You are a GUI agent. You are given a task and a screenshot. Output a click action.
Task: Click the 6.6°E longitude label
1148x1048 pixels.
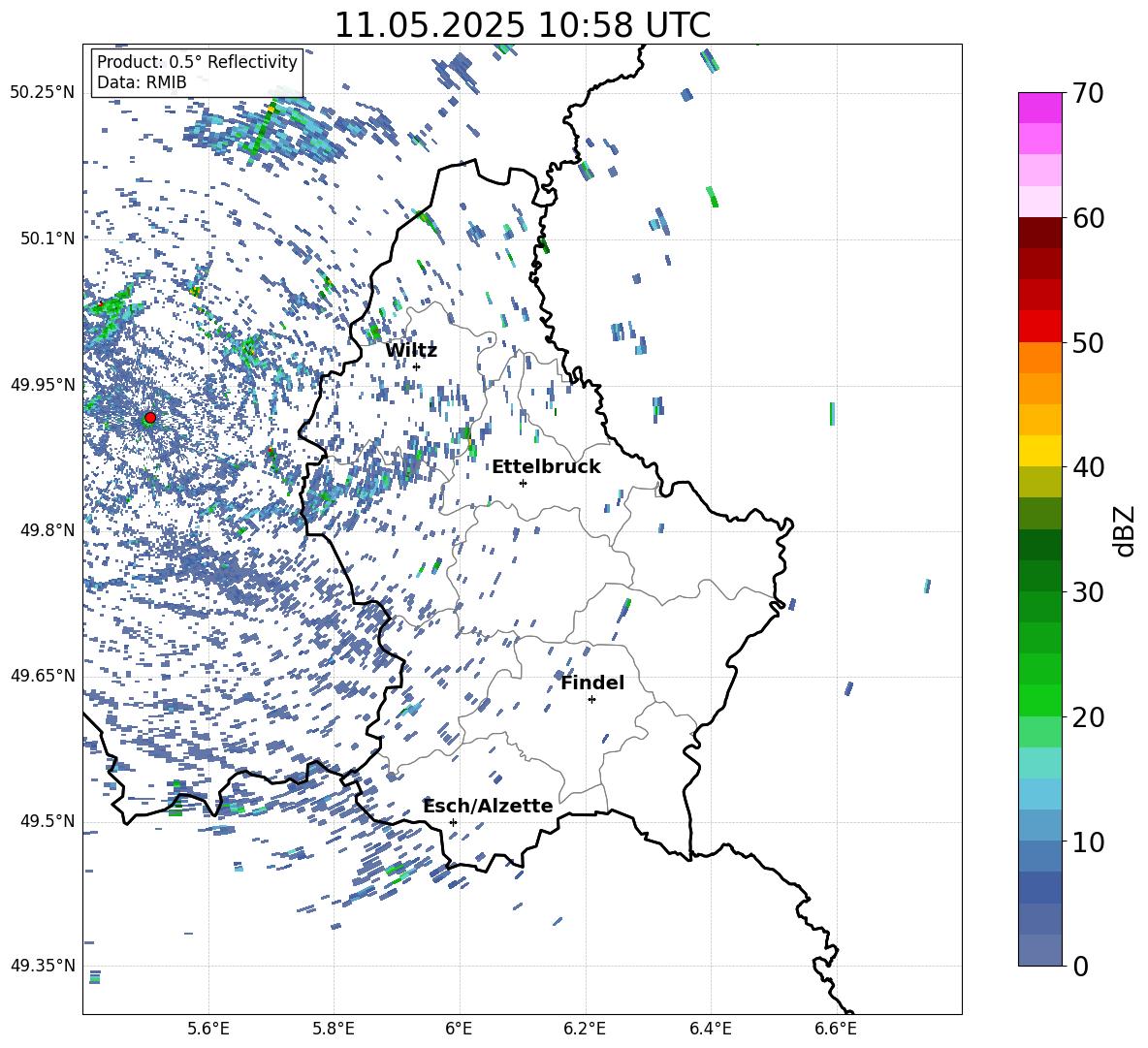coord(836,1029)
